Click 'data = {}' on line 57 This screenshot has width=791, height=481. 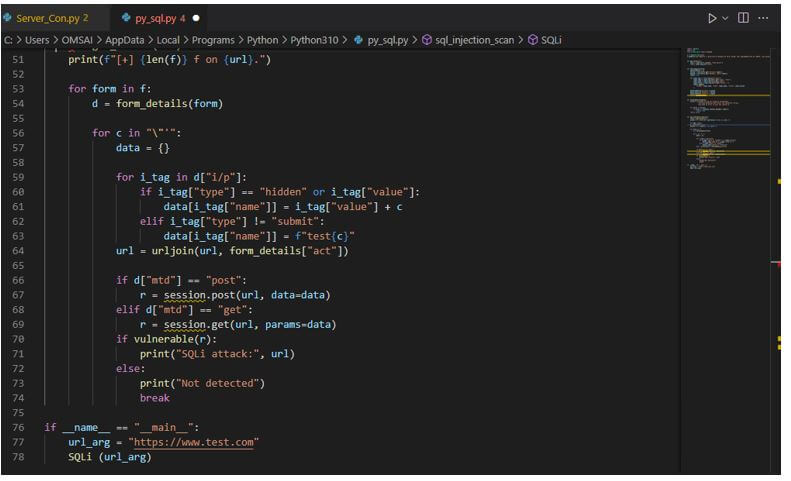[143, 148]
